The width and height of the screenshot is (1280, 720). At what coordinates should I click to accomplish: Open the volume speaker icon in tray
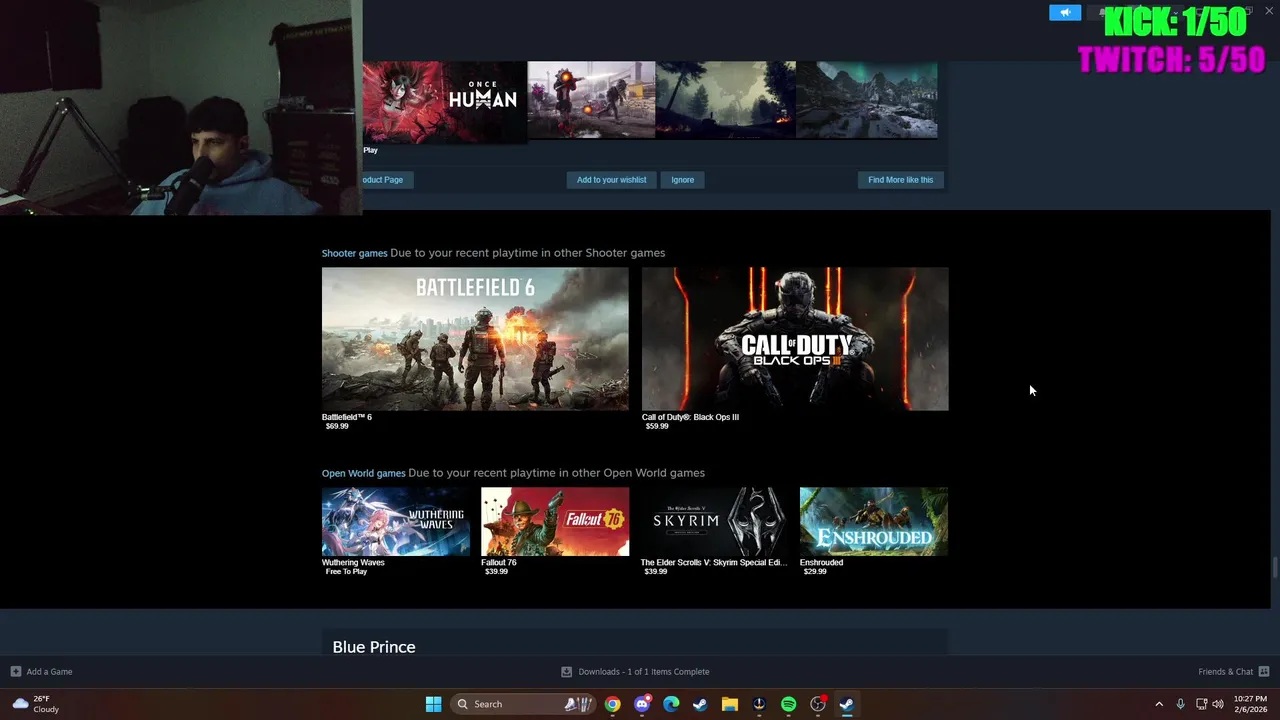click(x=1218, y=704)
